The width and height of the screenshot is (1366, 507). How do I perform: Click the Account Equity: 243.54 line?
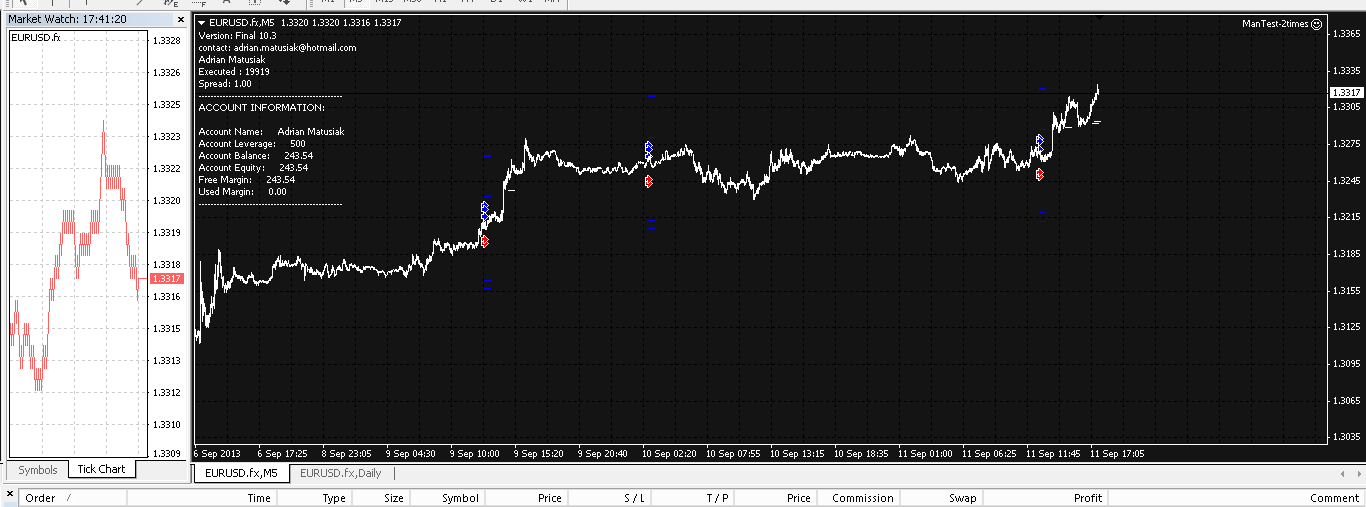(253, 167)
